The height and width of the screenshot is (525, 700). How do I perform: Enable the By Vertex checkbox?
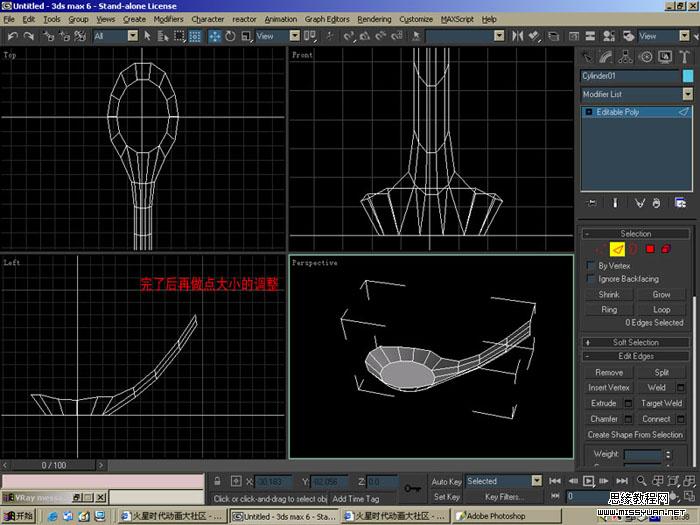pyautogui.click(x=591, y=266)
